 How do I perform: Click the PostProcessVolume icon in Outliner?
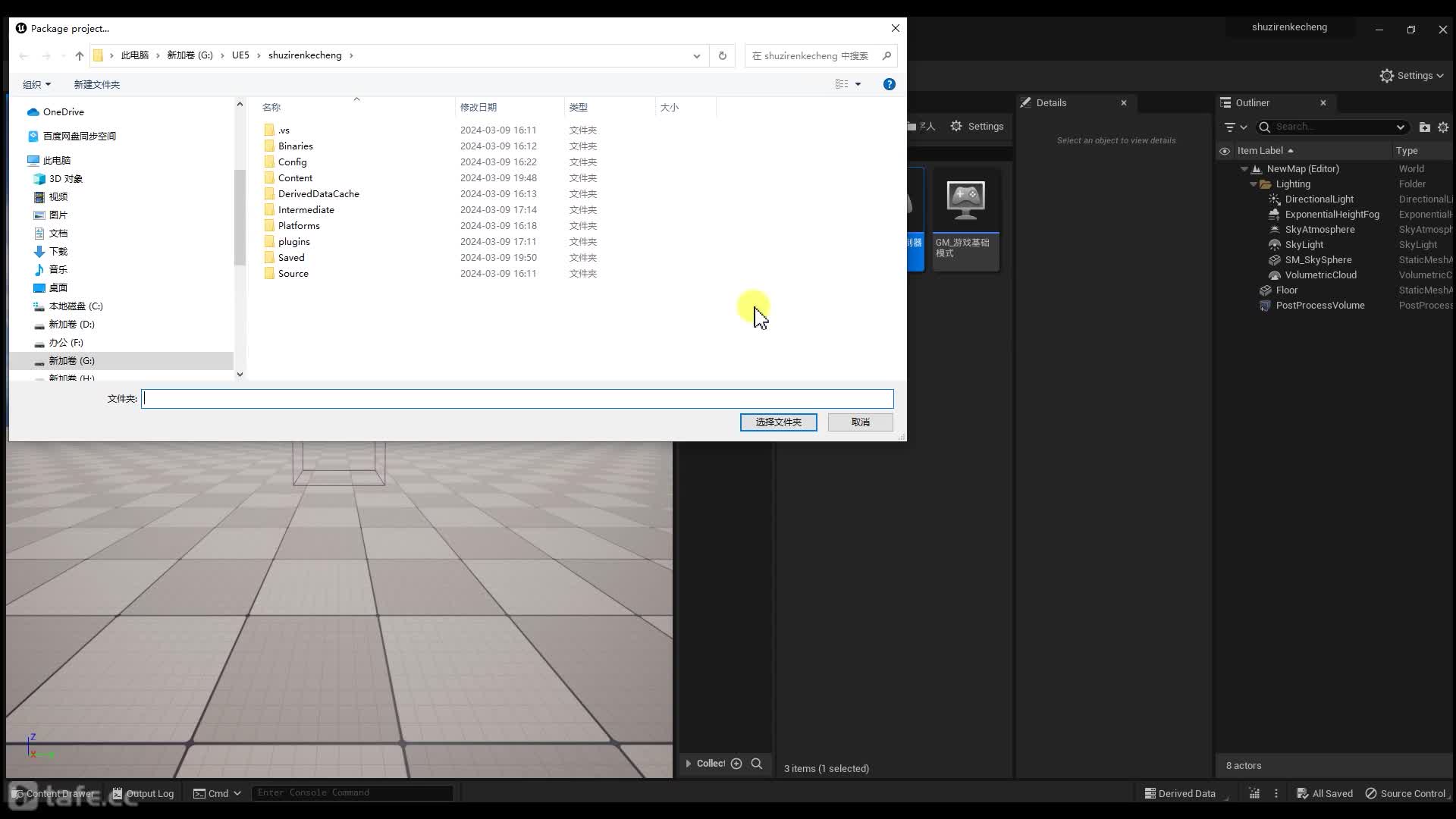pyautogui.click(x=1264, y=305)
